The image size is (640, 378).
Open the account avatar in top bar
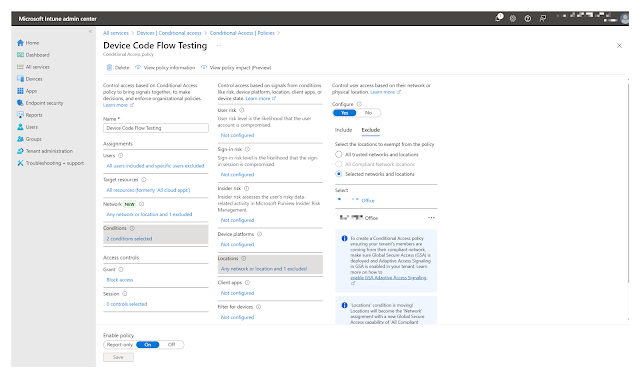(624, 18)
